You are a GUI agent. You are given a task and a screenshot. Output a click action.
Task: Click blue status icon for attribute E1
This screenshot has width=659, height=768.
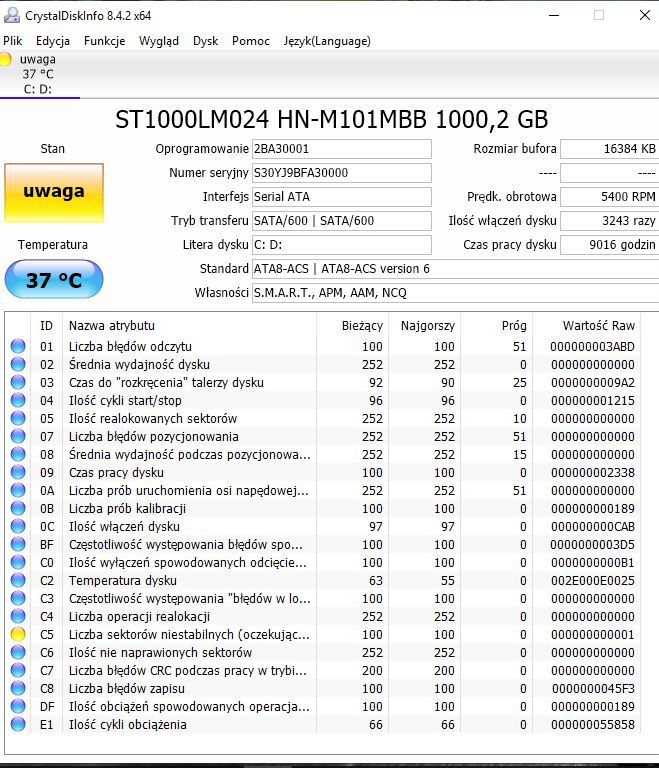(x=18, y=724)
